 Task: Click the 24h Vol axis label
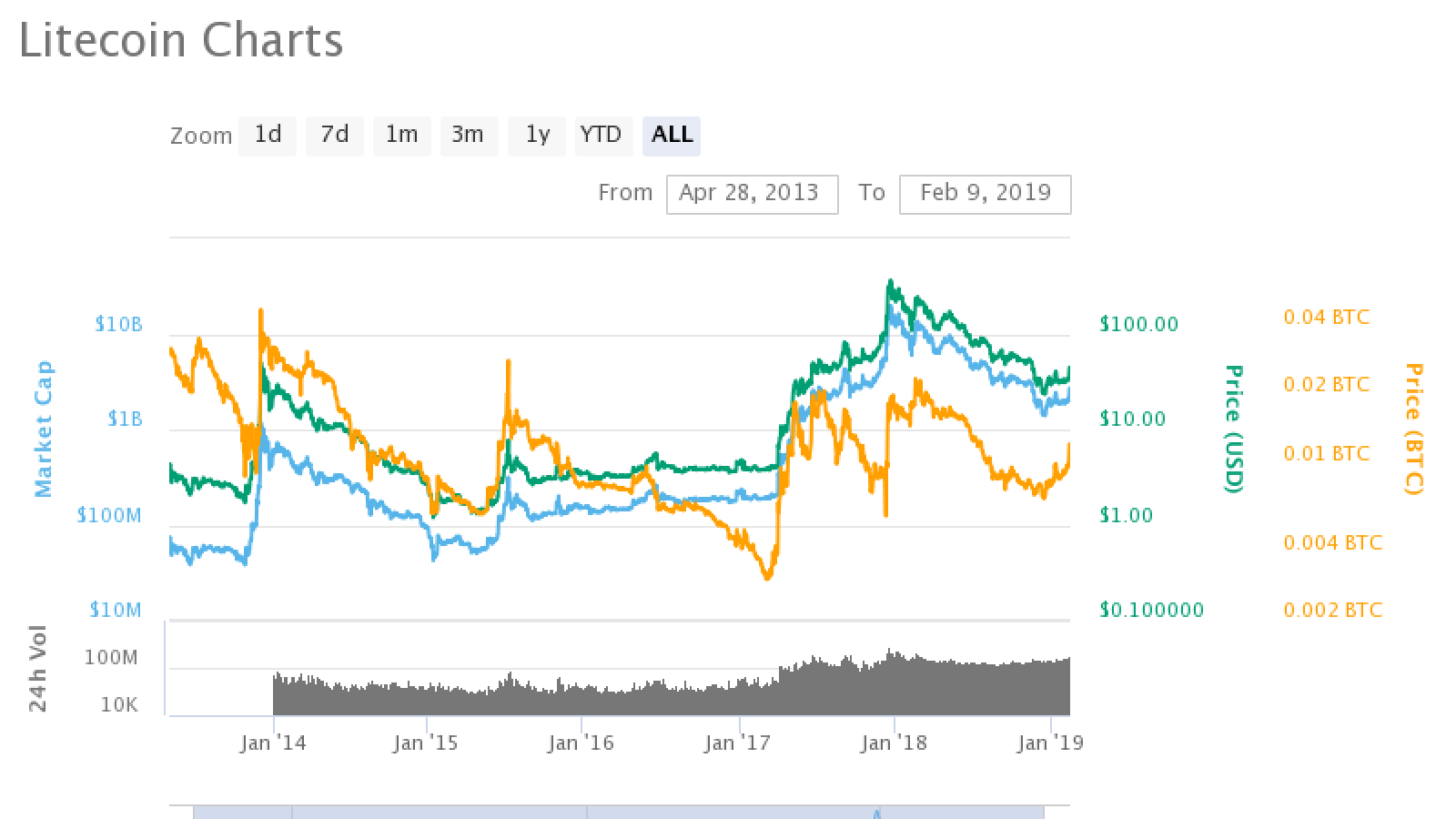(38, 668)
